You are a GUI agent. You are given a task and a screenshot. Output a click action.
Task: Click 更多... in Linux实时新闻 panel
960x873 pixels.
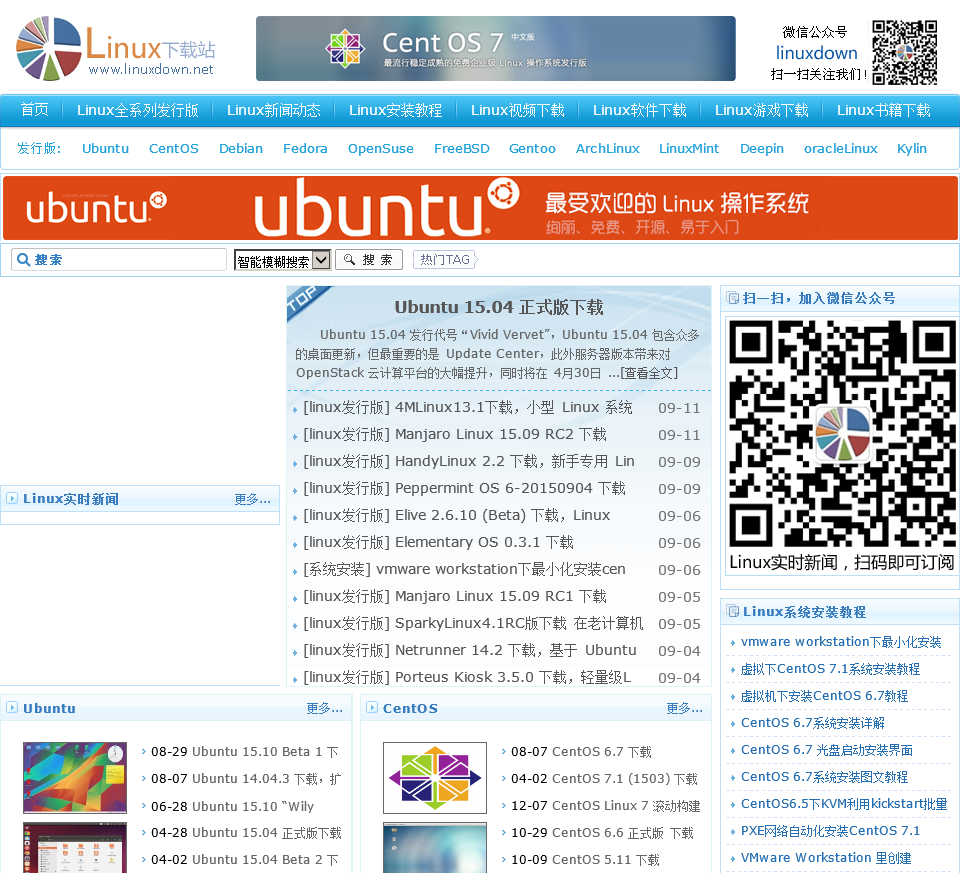pyautogui.click(x=252, y=499)
